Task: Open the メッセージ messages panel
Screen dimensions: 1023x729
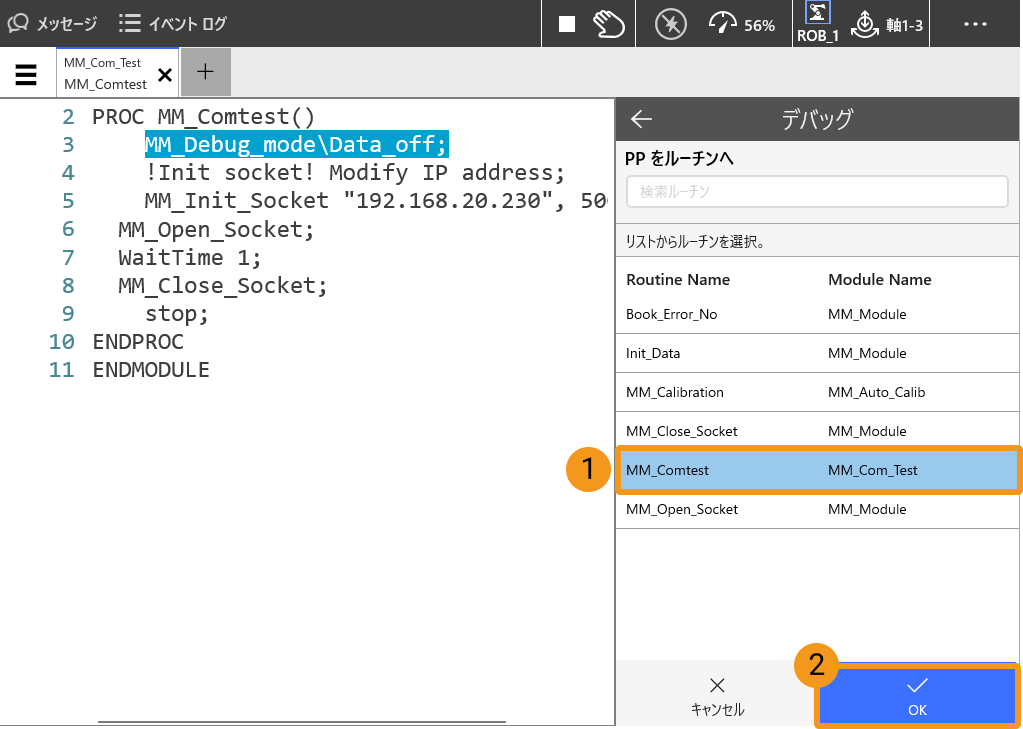Action: click(x=53, y=23)
